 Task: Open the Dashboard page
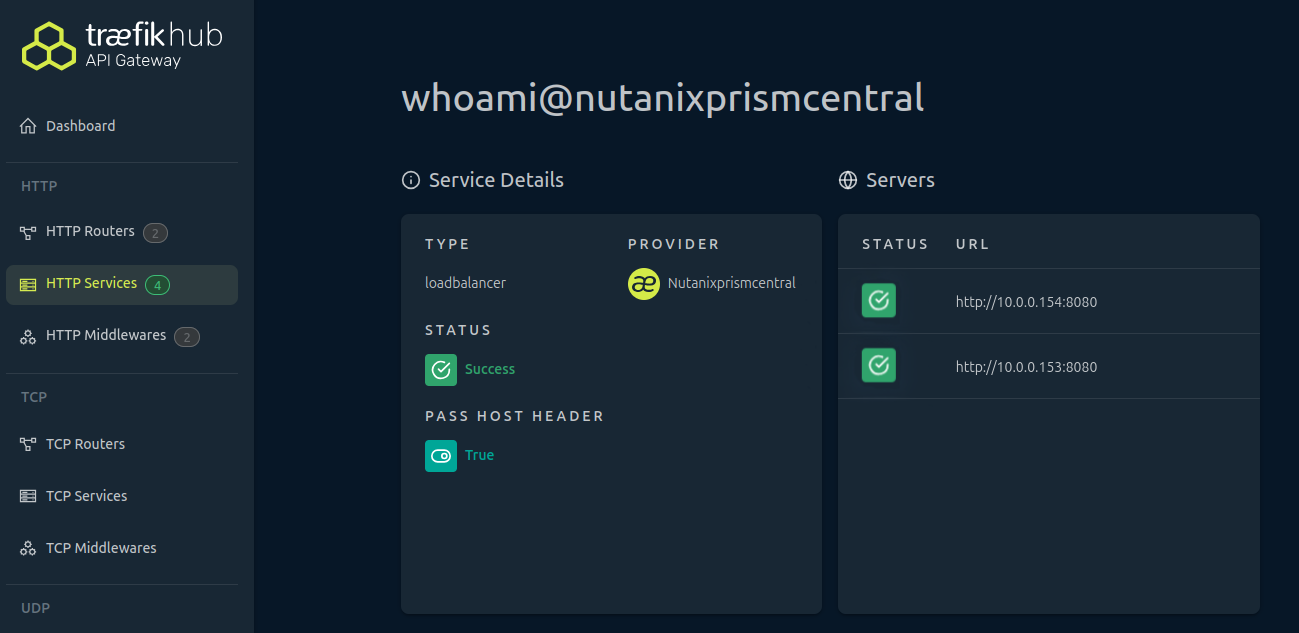(x=80, y=125)
